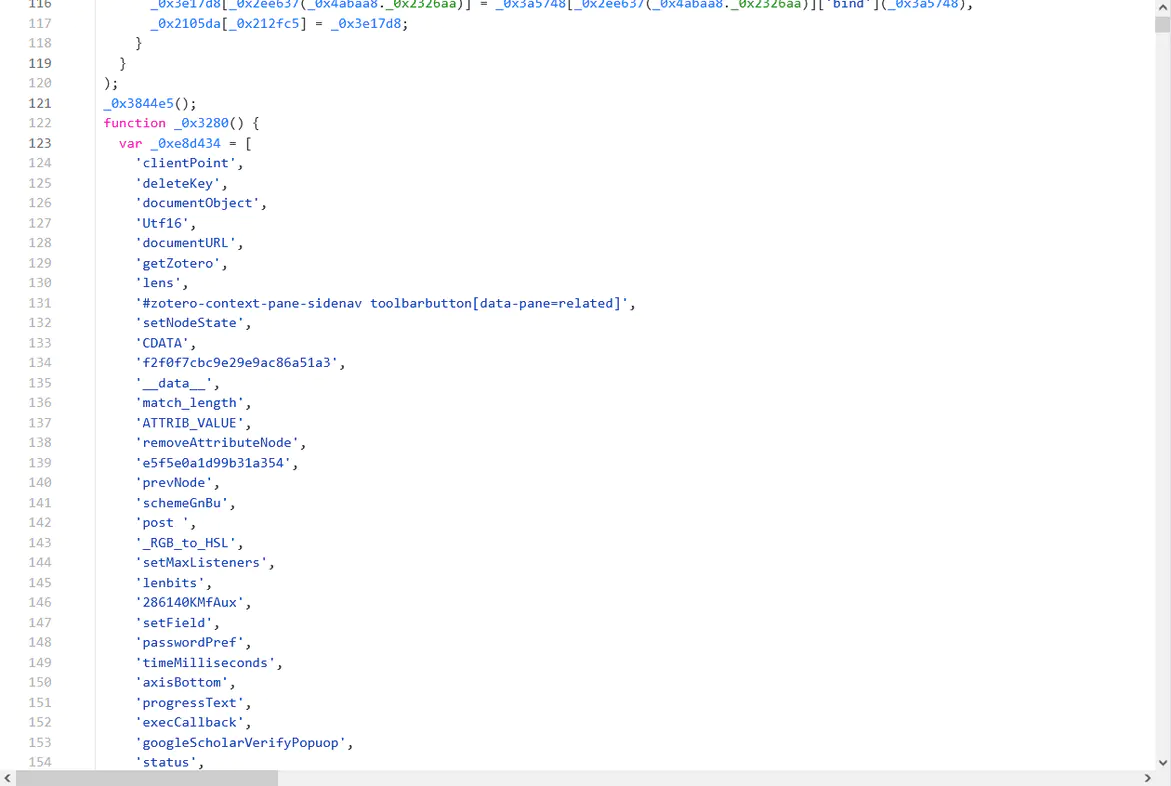1171x786 pixels.
Task: Click the 'setMaxListeners' string entry
Action: click(x=204, y=563)
